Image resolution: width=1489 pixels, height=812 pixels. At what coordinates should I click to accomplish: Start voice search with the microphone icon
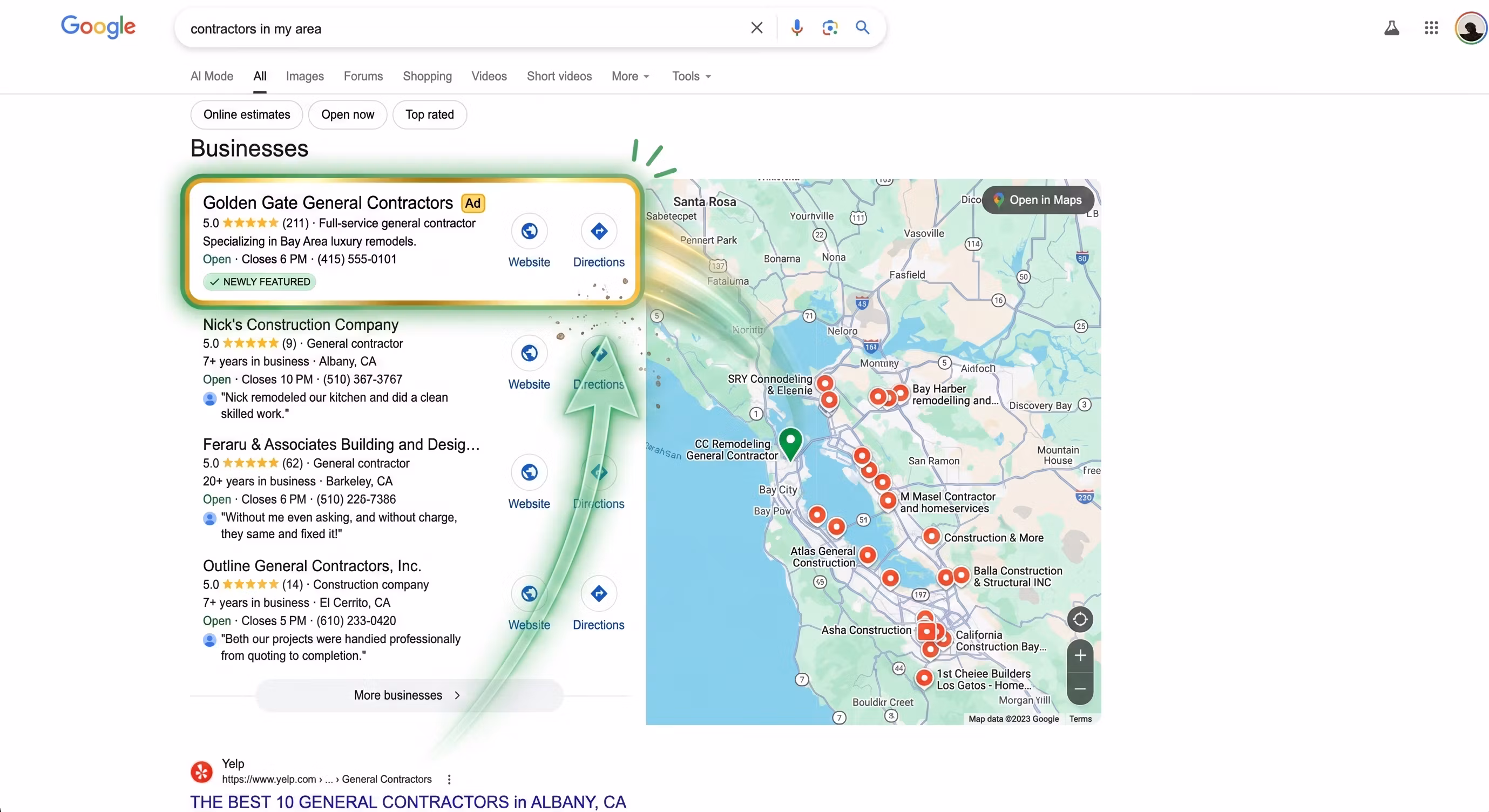pyautogui.click(x=796, y=28)
